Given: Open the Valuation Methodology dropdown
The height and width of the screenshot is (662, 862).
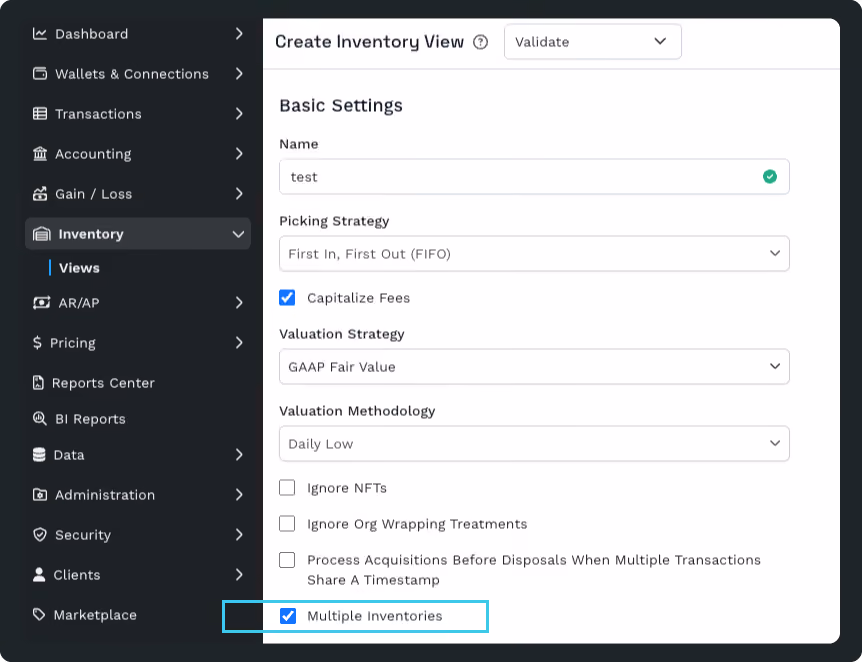Looking at the screenshot, I should point(534,444).
